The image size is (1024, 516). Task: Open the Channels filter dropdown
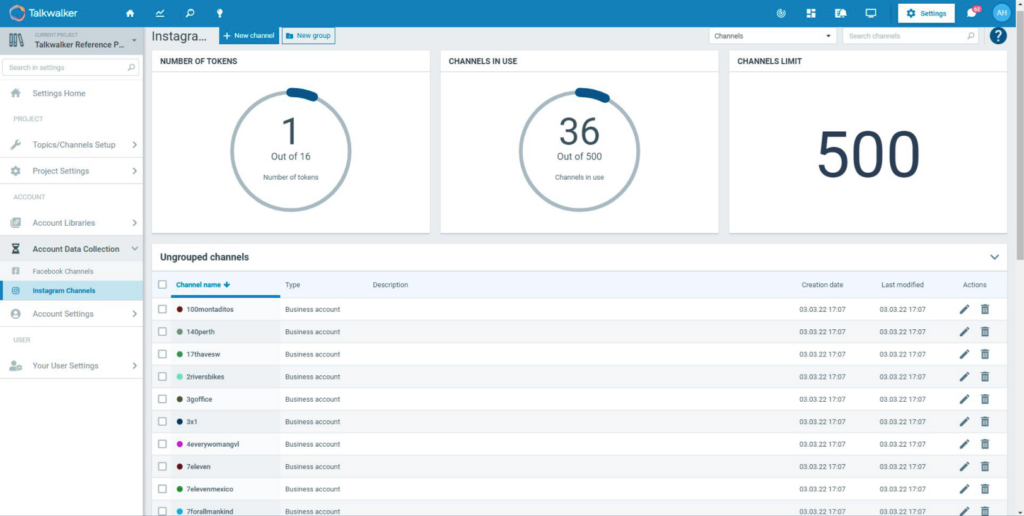coord(773,36)
